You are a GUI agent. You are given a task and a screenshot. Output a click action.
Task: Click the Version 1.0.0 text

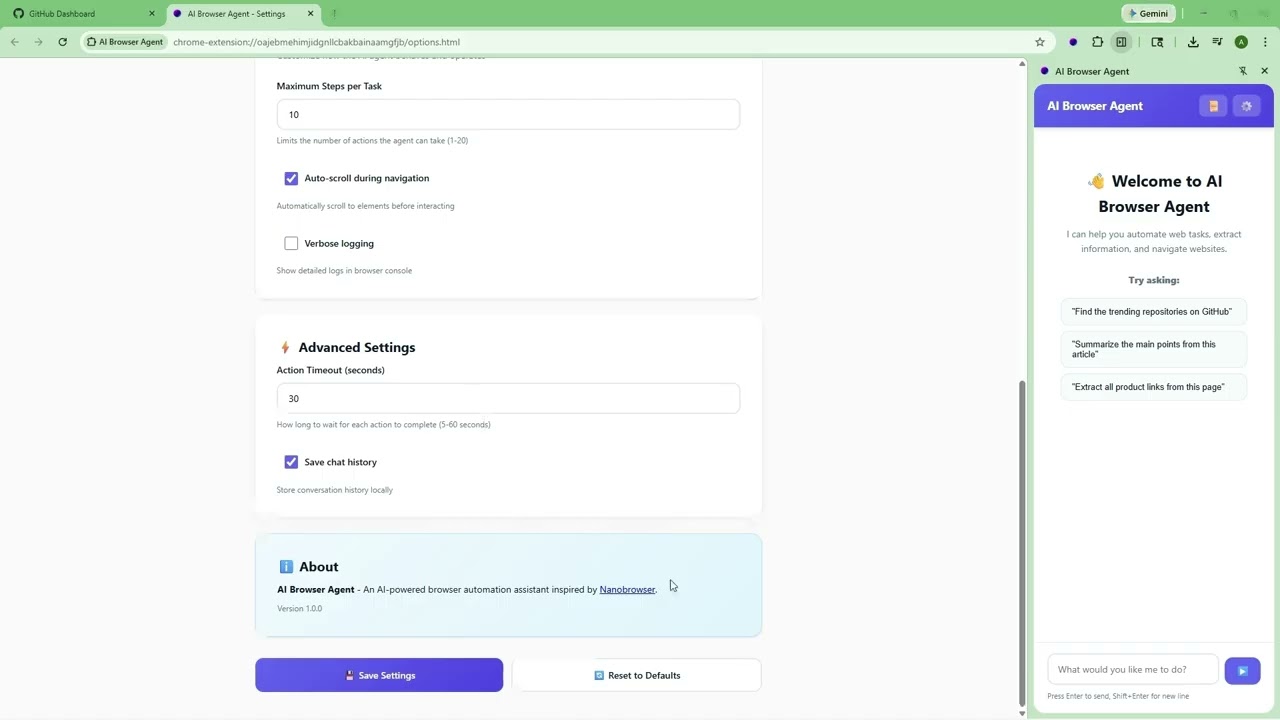(x=299, y=609)
